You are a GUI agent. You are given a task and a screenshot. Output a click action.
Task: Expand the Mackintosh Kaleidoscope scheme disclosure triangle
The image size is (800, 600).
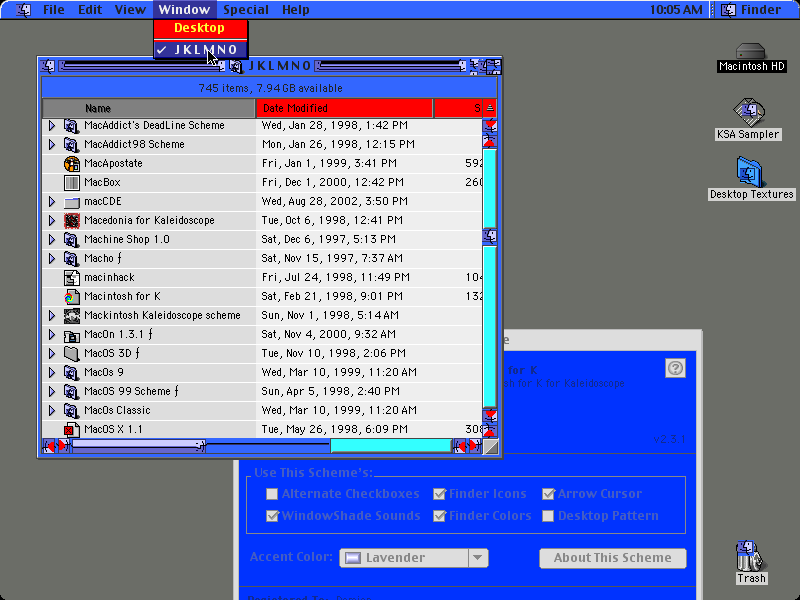[x=52, y=315]
